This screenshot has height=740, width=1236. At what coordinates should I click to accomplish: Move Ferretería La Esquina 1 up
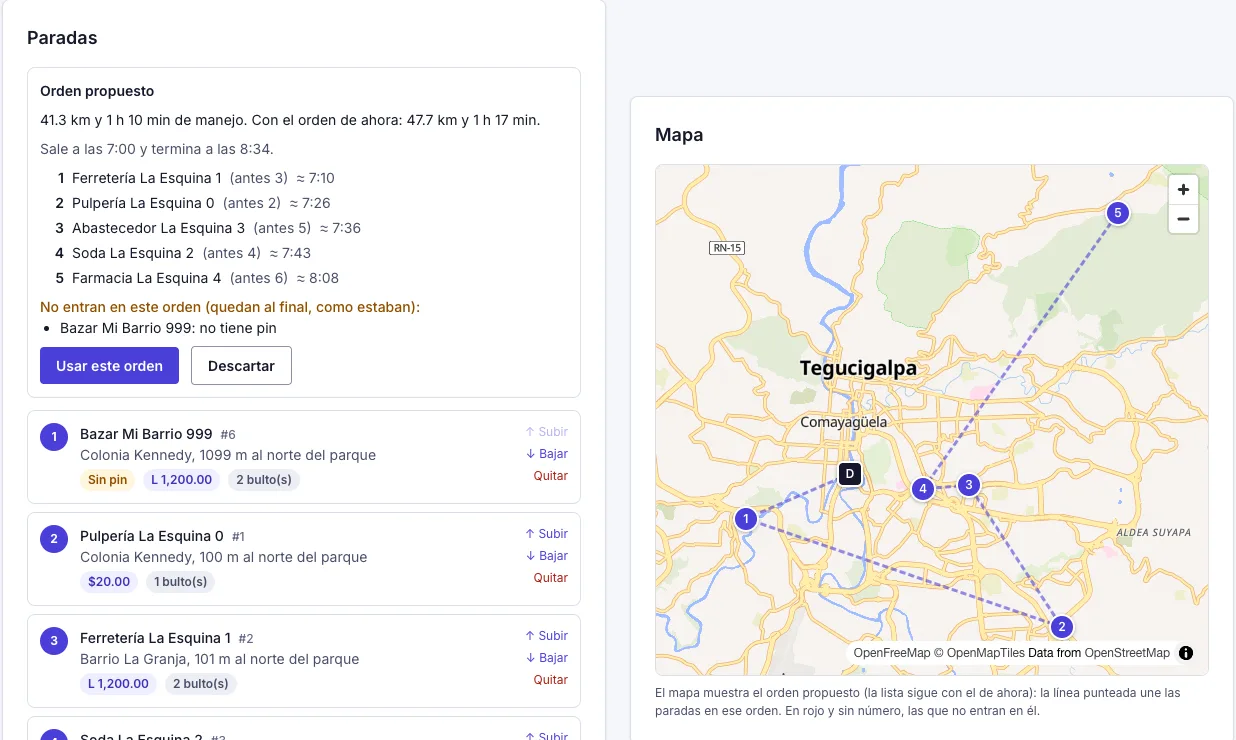point(546,636)
